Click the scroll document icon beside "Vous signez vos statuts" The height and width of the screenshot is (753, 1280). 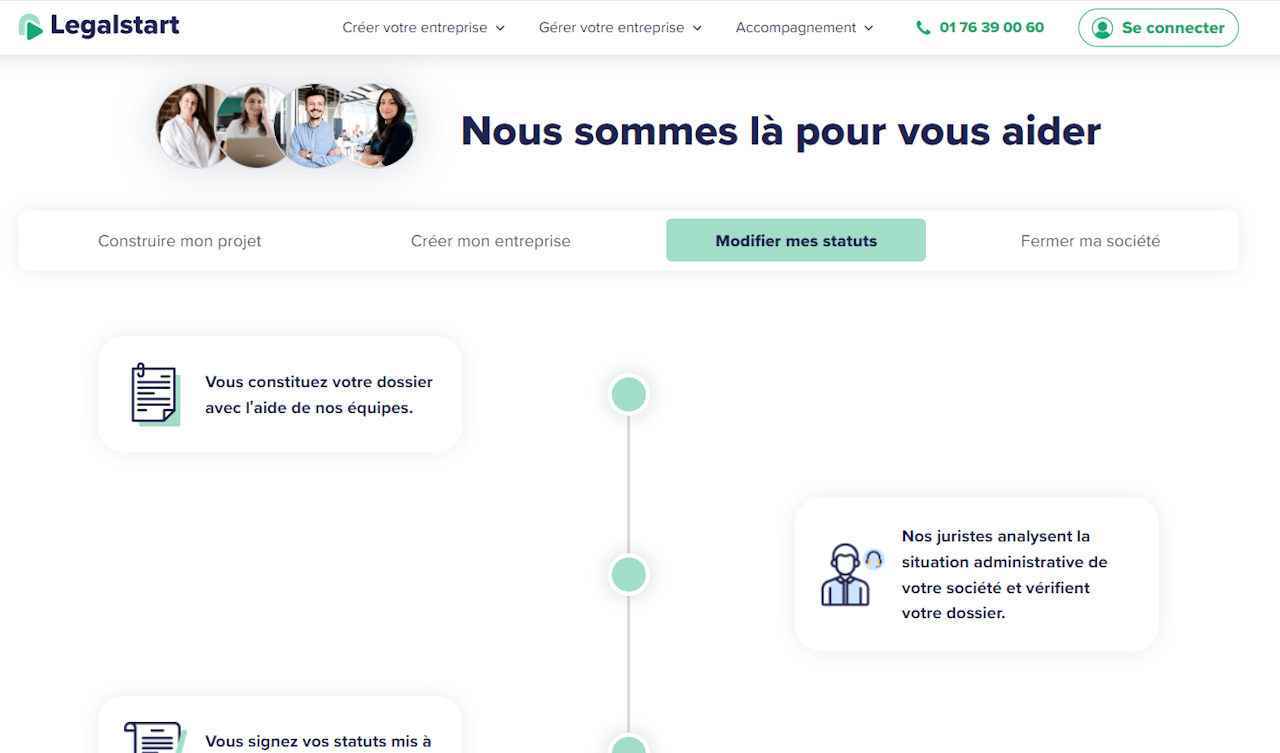click(x=155, y=738)
